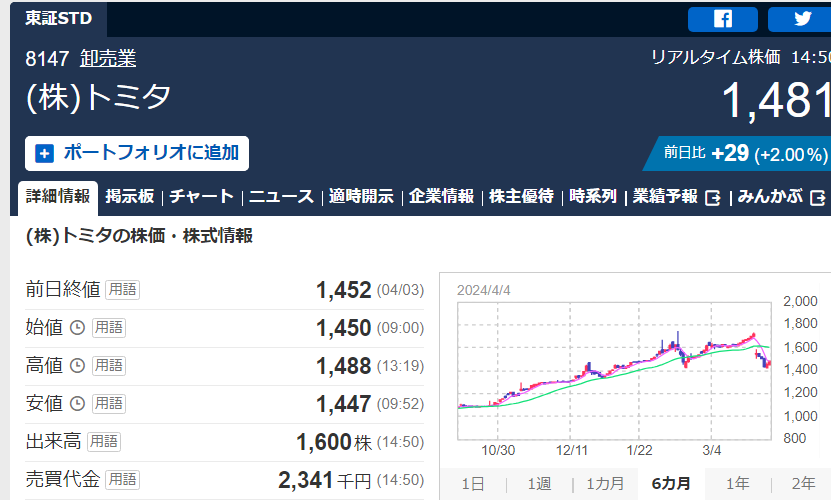The image size is (831, 500).
Task: Click external link icon beside みんかぶ
Action: click(x=818, y=198)
